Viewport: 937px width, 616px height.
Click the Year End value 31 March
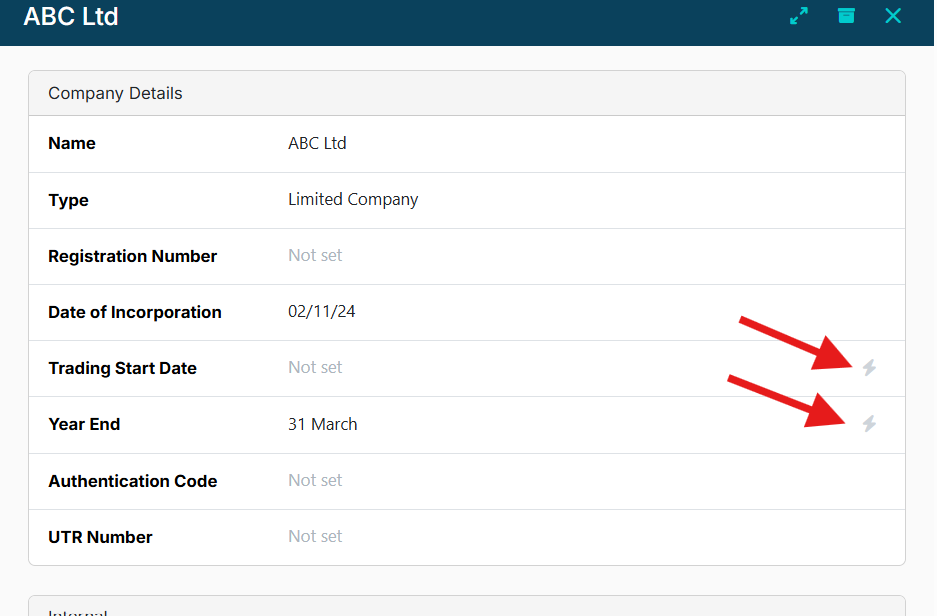323,424
